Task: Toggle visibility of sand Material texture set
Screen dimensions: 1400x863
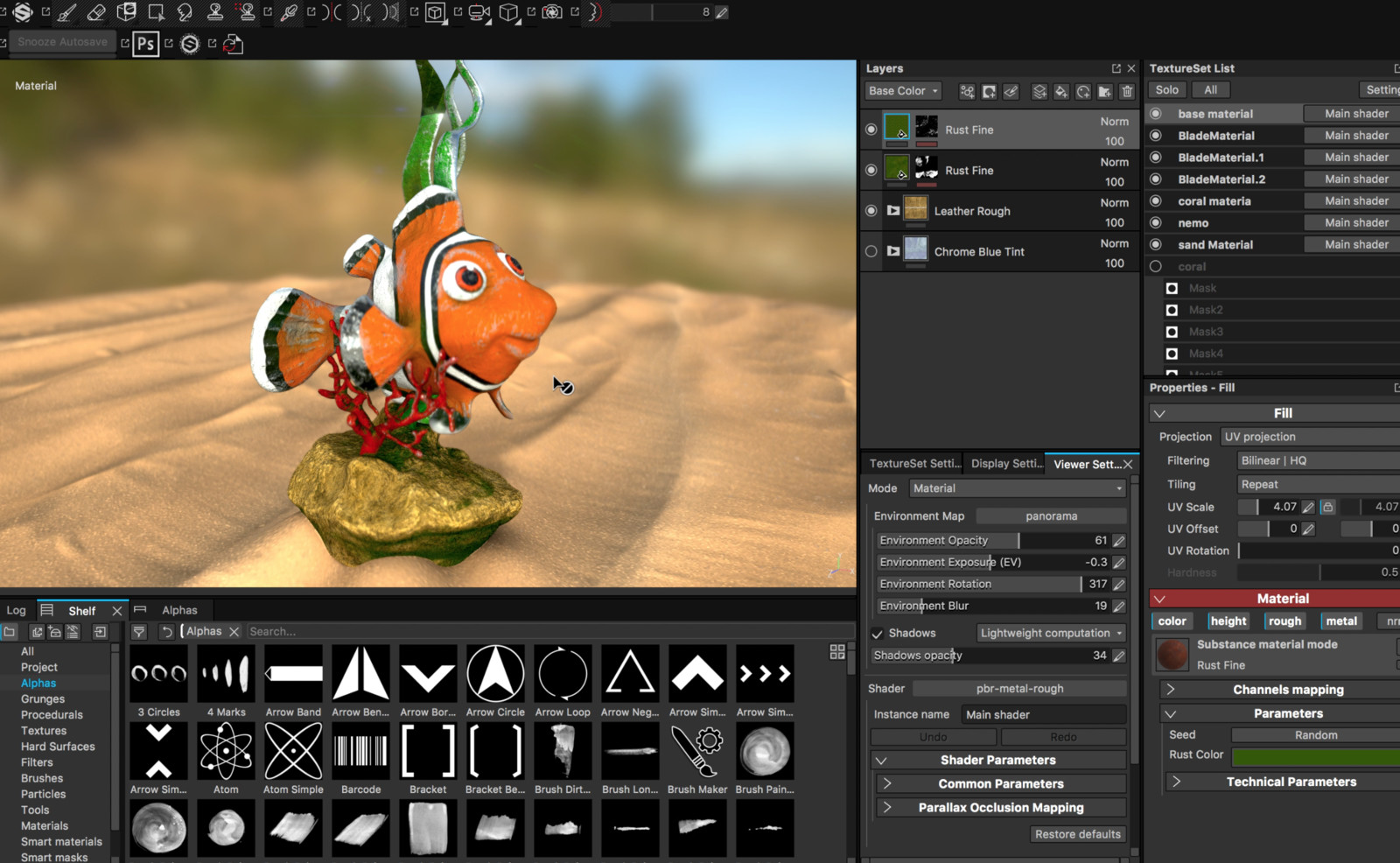Action: coord(1156,244)
